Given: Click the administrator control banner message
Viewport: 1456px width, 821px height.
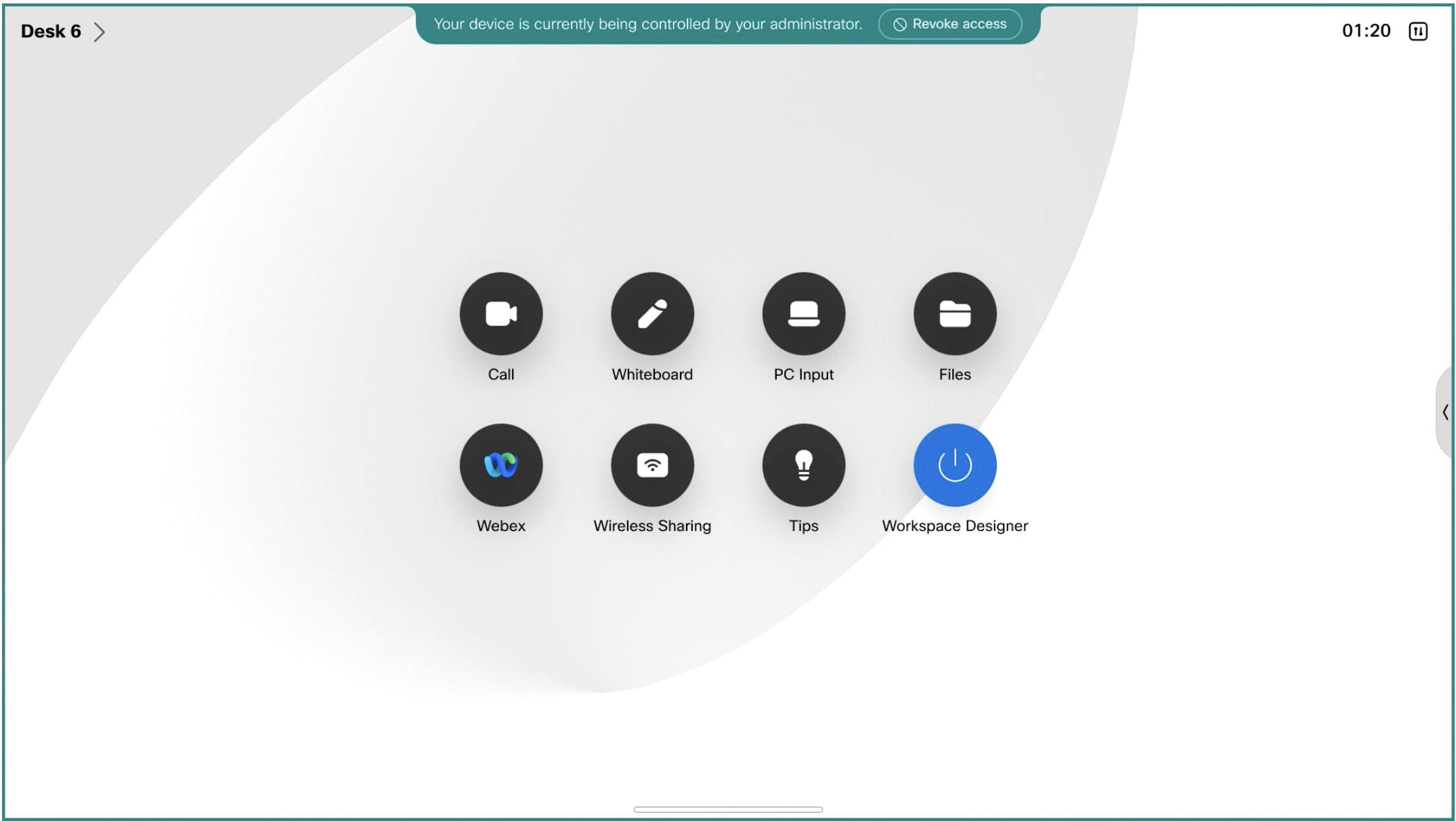Looking at the screenshot, I should (647, 24).
